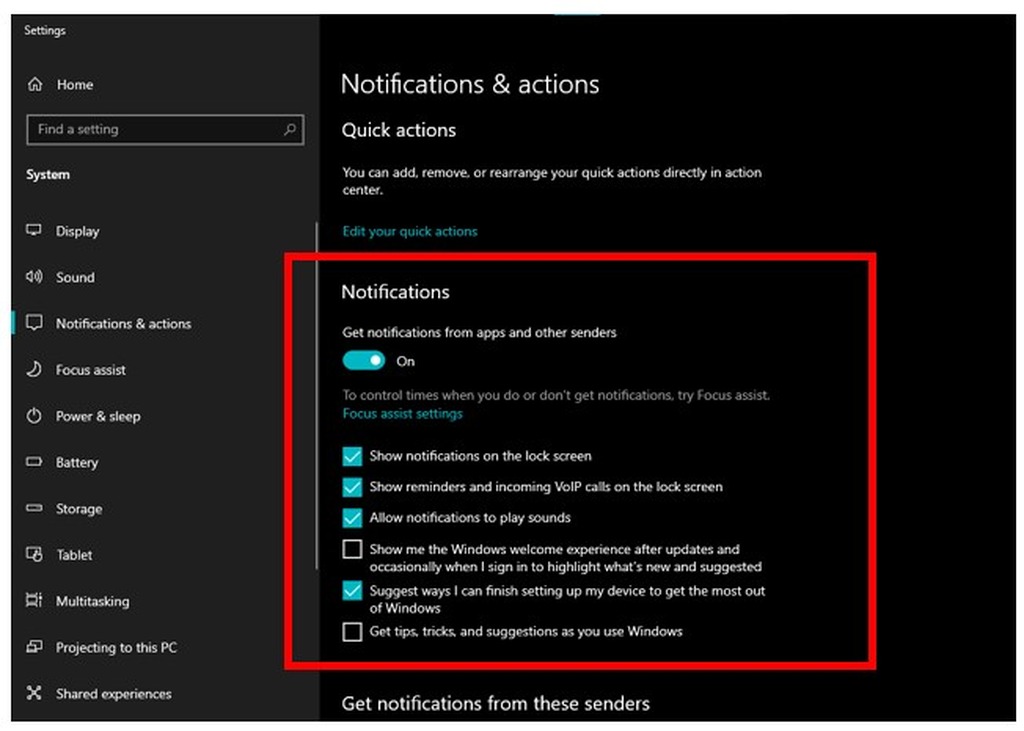Click the Find a setting search box
The height and width of the screenshot is (731, 1024).
pos(165,129)
